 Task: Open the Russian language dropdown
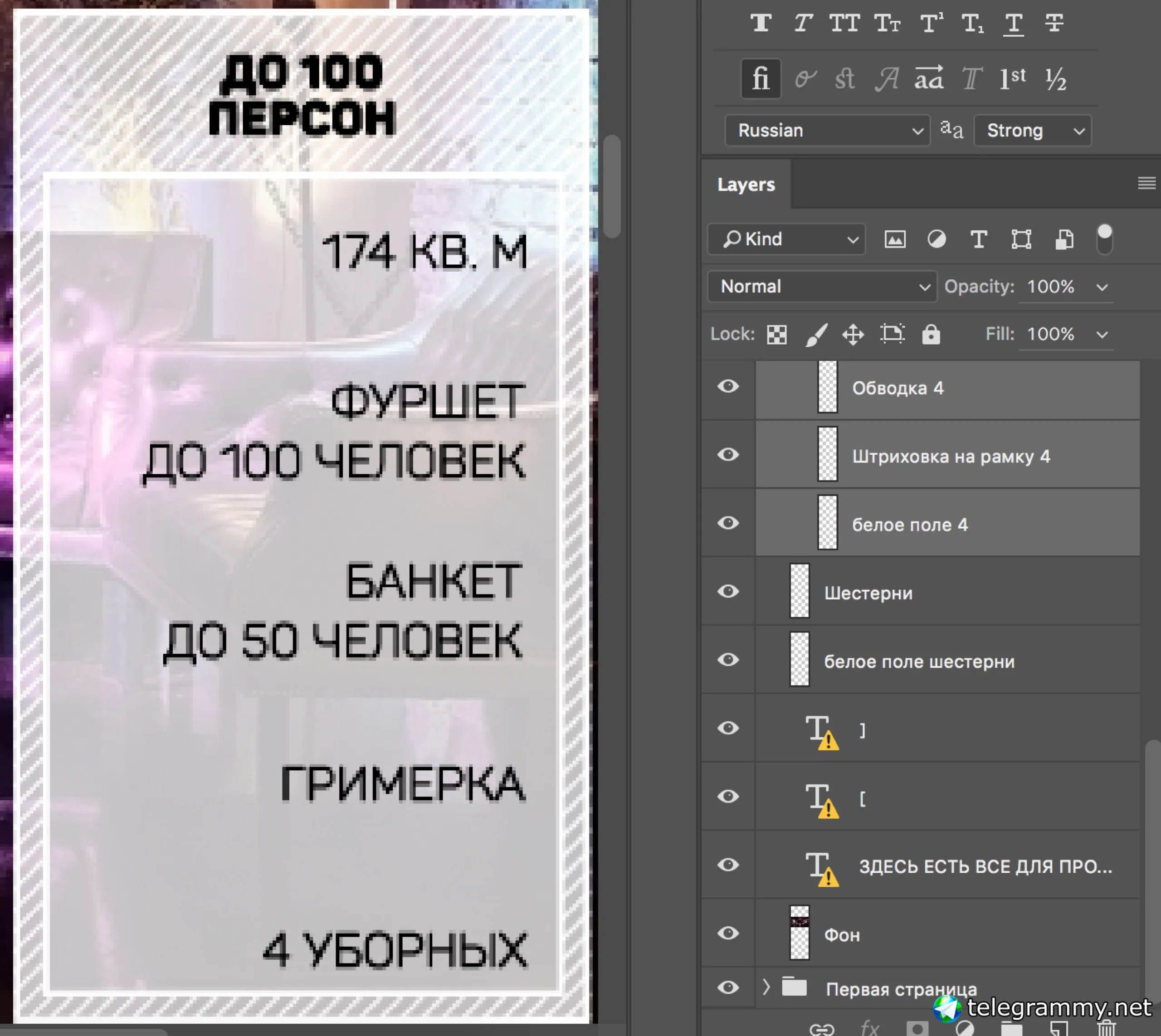tap(827, 131)
